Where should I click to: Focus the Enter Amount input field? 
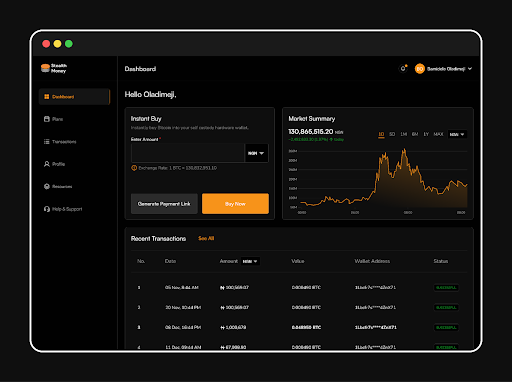coord(188,153)
